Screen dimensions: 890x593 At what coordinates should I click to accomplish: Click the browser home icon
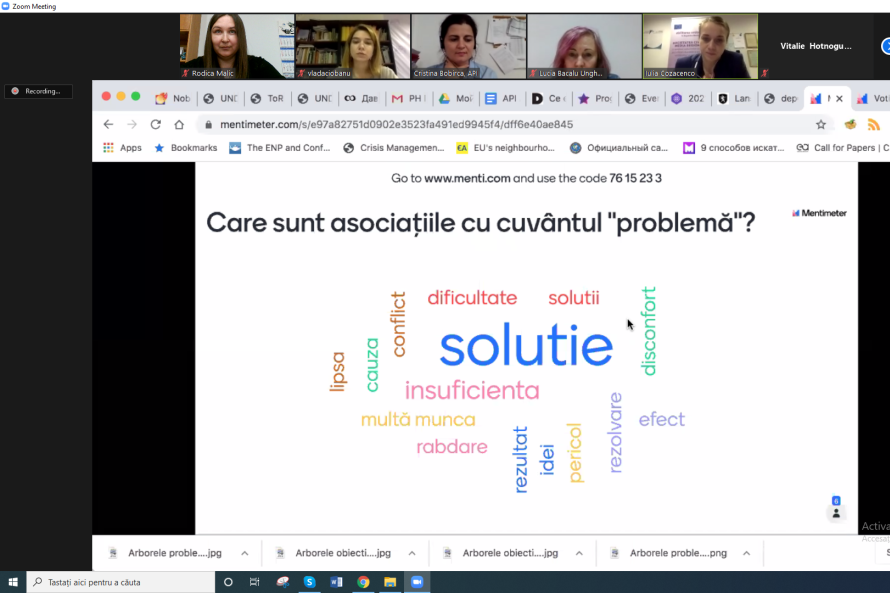179,125
